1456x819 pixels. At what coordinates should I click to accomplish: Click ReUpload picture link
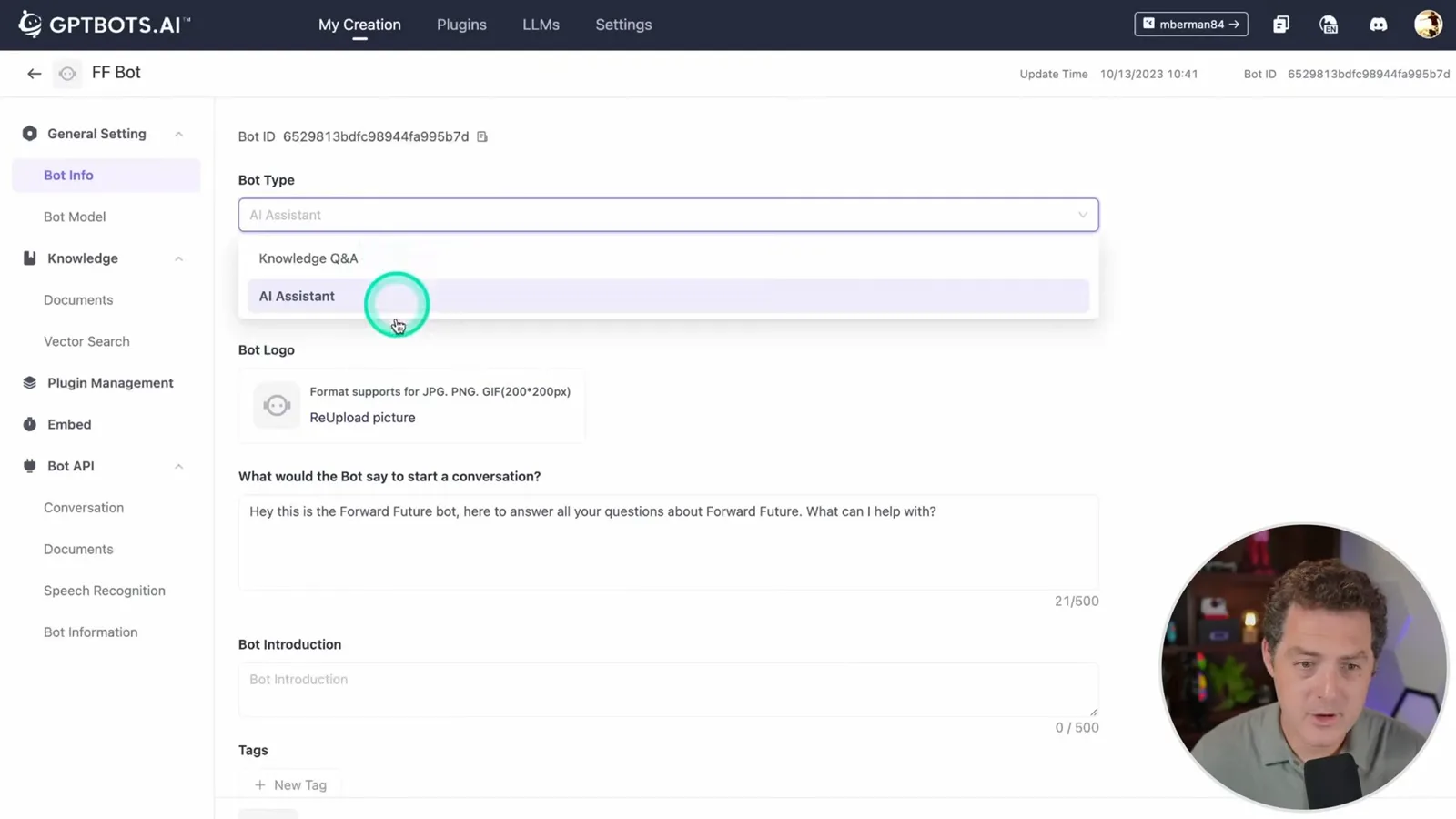coord(362,418)
